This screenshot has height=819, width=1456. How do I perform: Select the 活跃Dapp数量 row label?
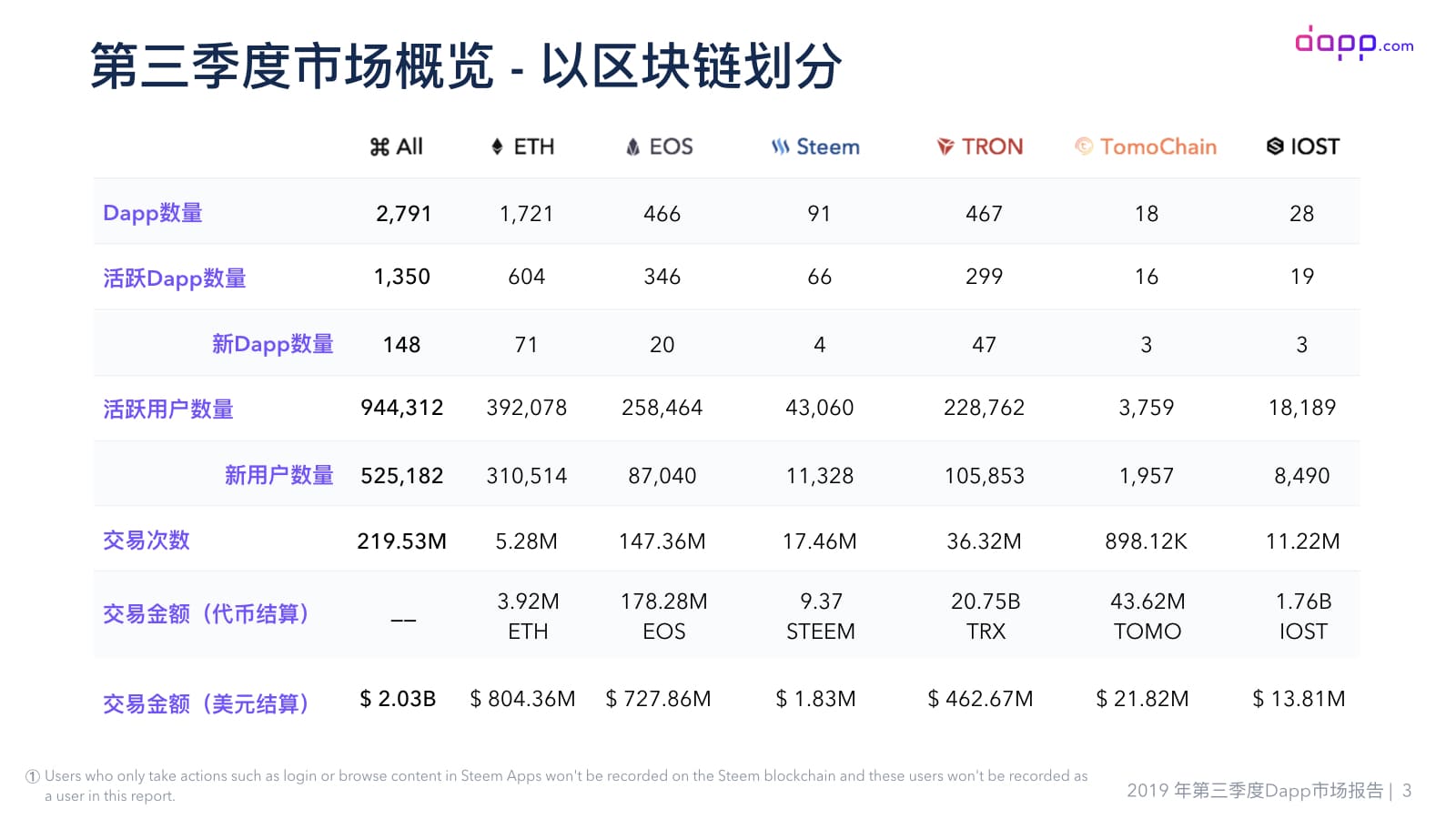click(175, 278)
